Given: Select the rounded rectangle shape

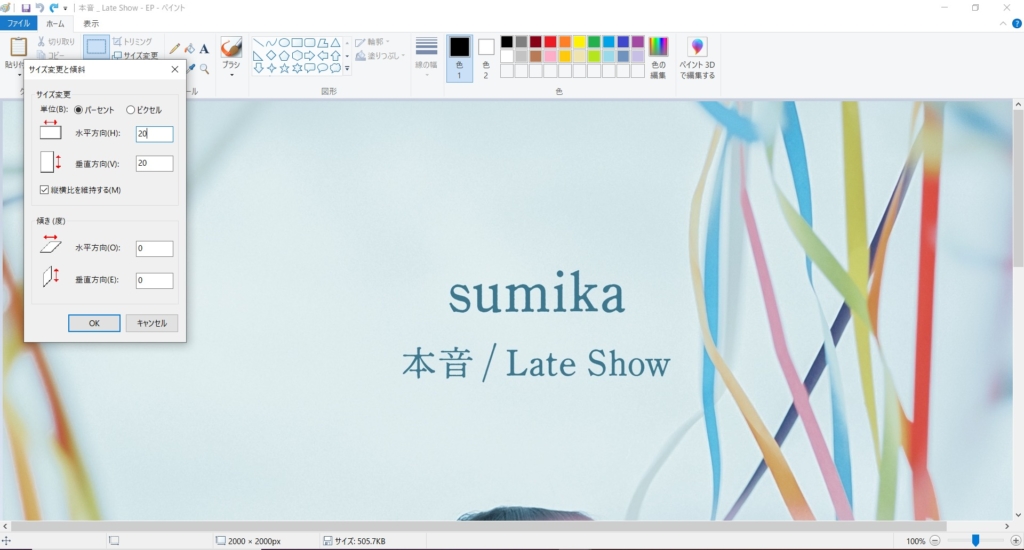Looking at the screenshot, I should click(x=310, y=42).
